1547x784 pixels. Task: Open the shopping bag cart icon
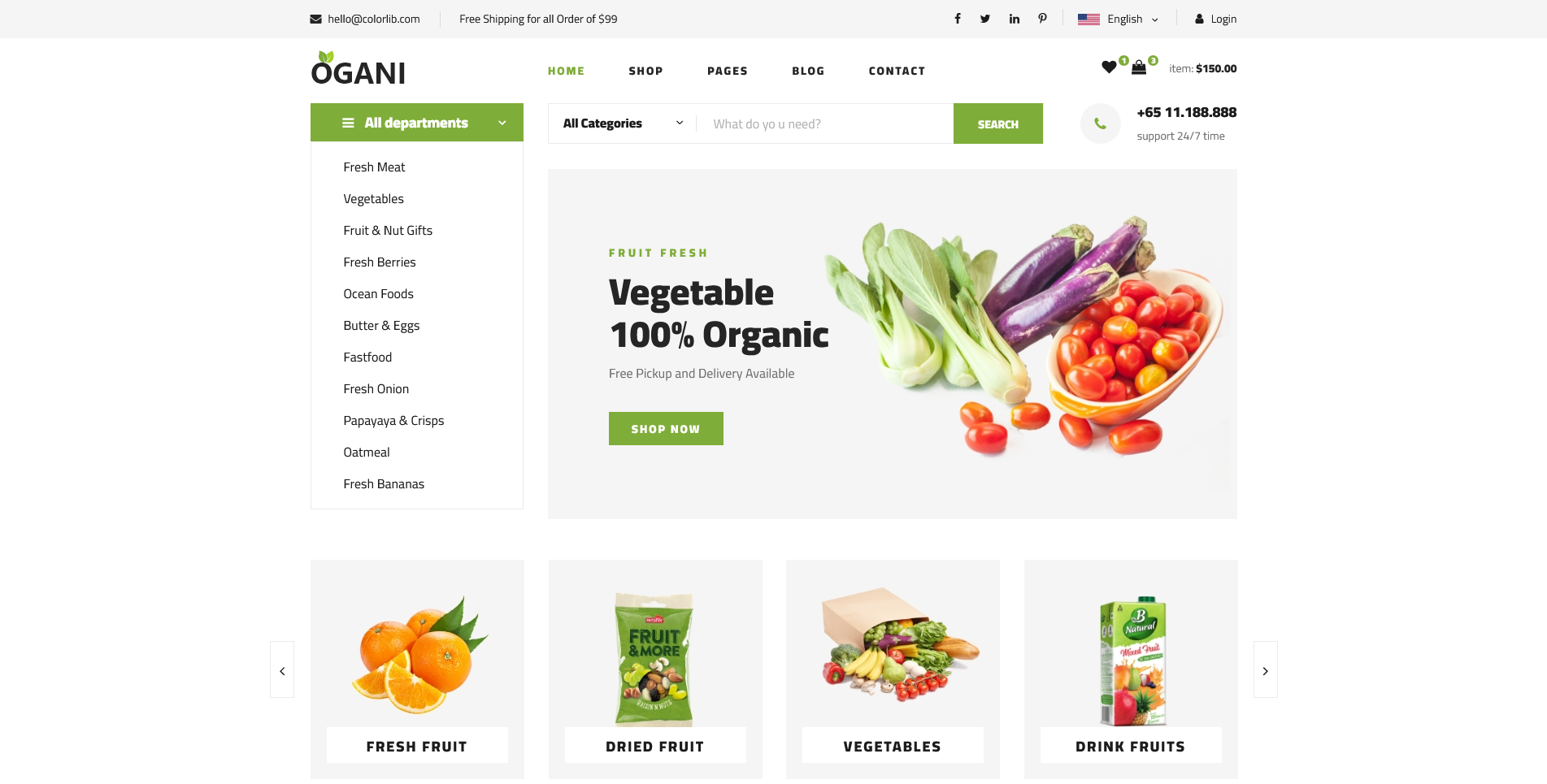point(1139,67)
